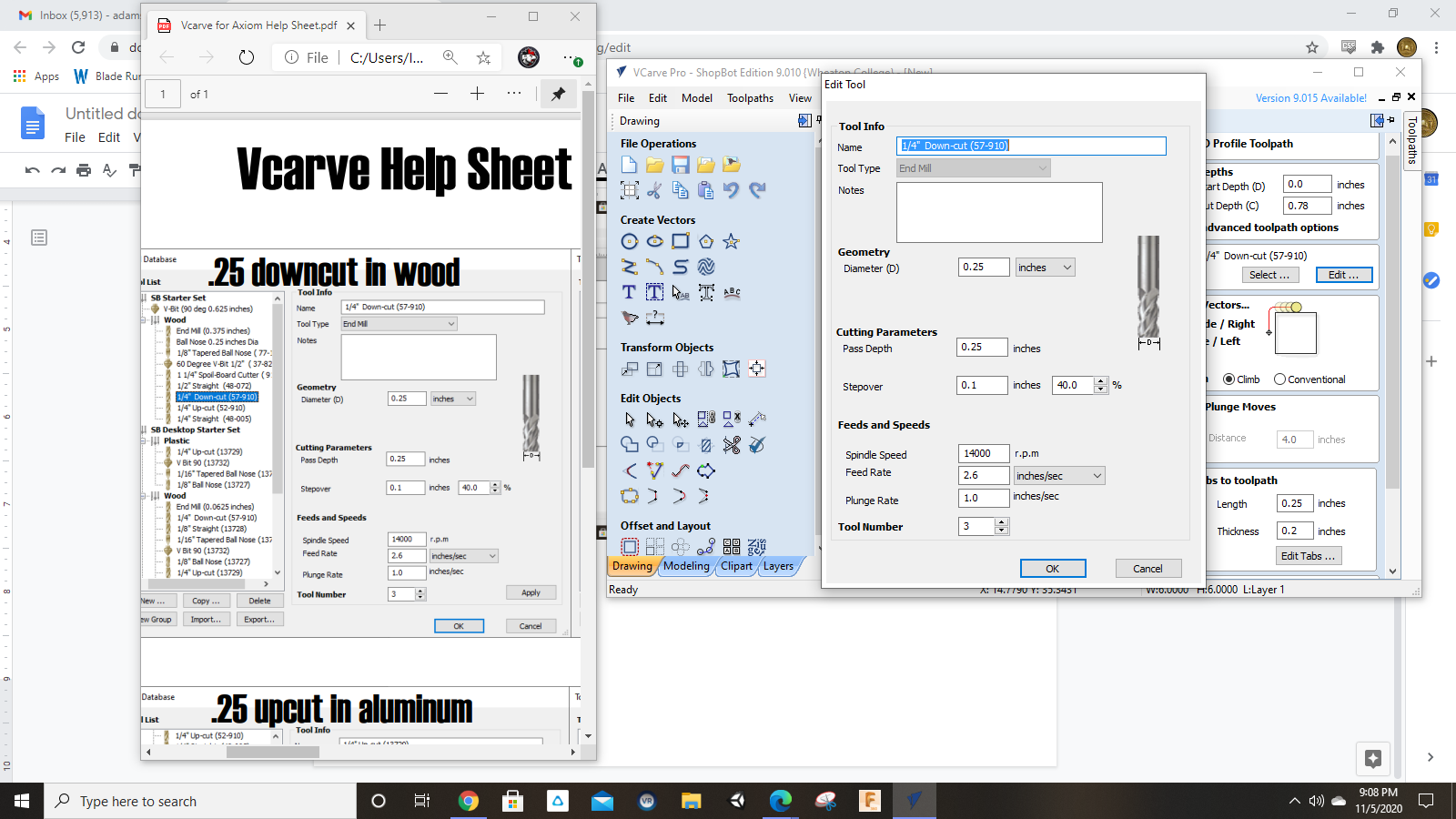Open the Tool Type dropdown
The image size is (1456, 819).
pos(973,168)
